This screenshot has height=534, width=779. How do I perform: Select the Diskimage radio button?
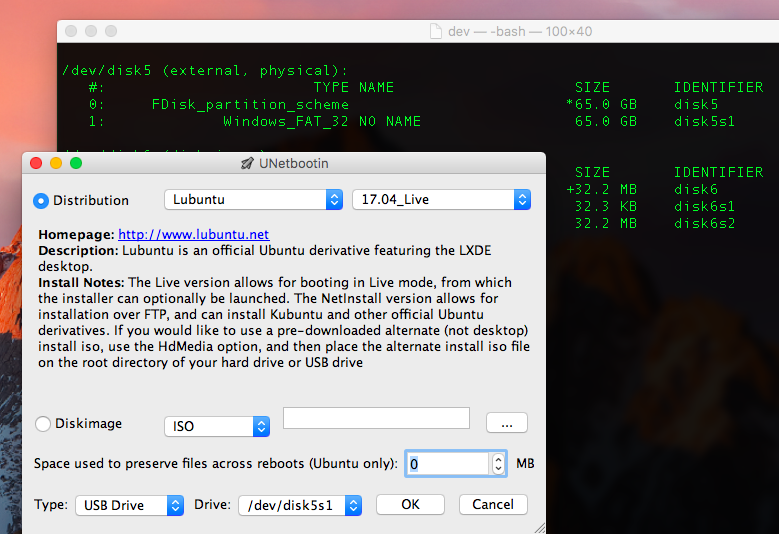click(43, 424)
